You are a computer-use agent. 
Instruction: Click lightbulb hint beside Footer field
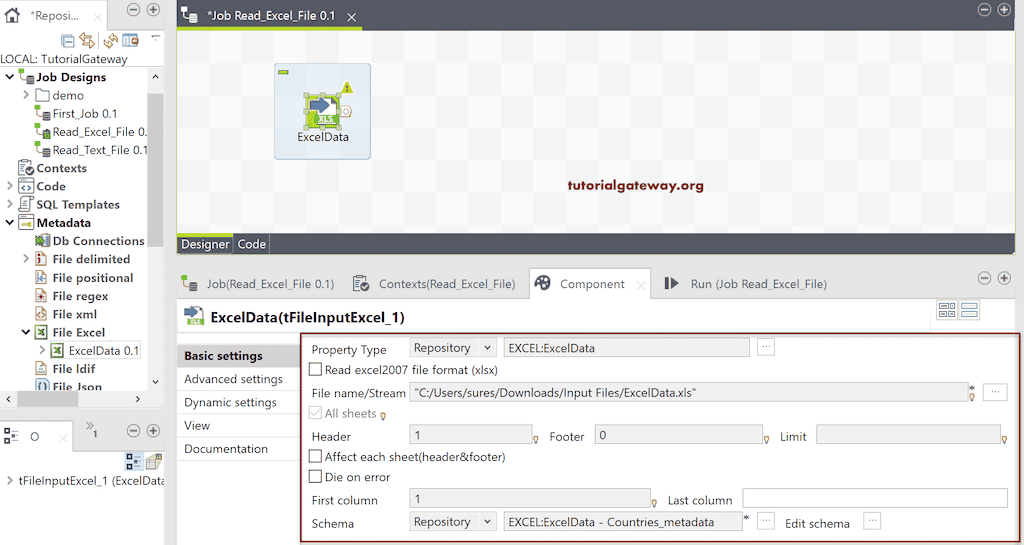point(767,439)
